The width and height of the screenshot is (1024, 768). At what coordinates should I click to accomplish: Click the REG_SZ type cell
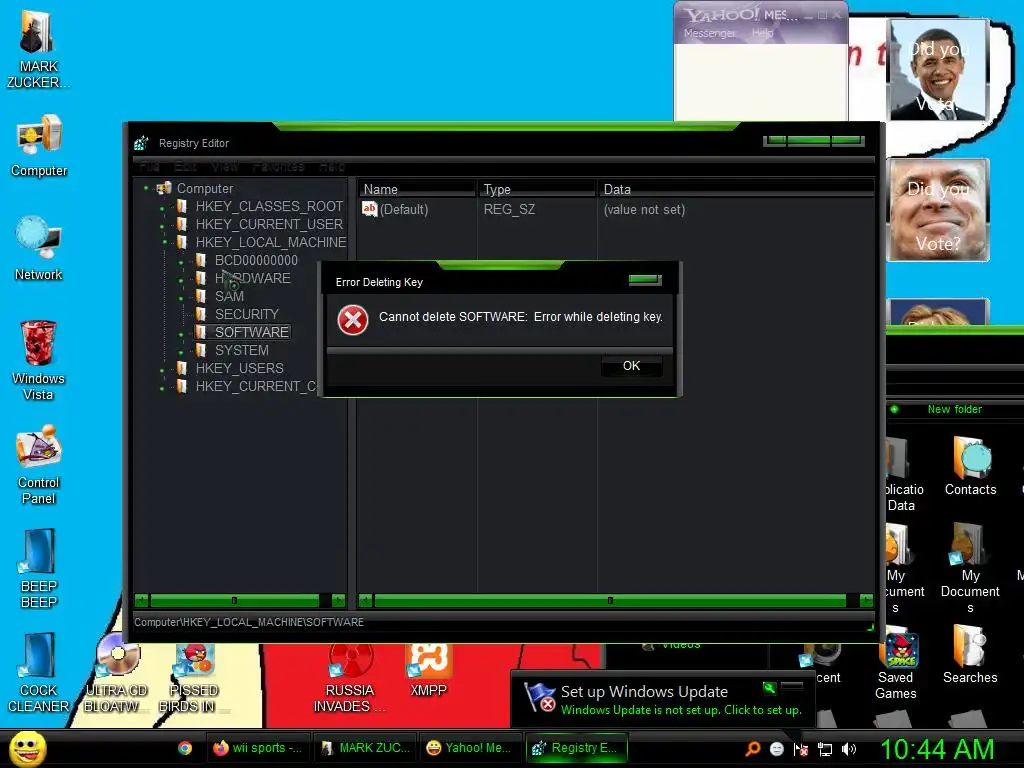(509, 210)
